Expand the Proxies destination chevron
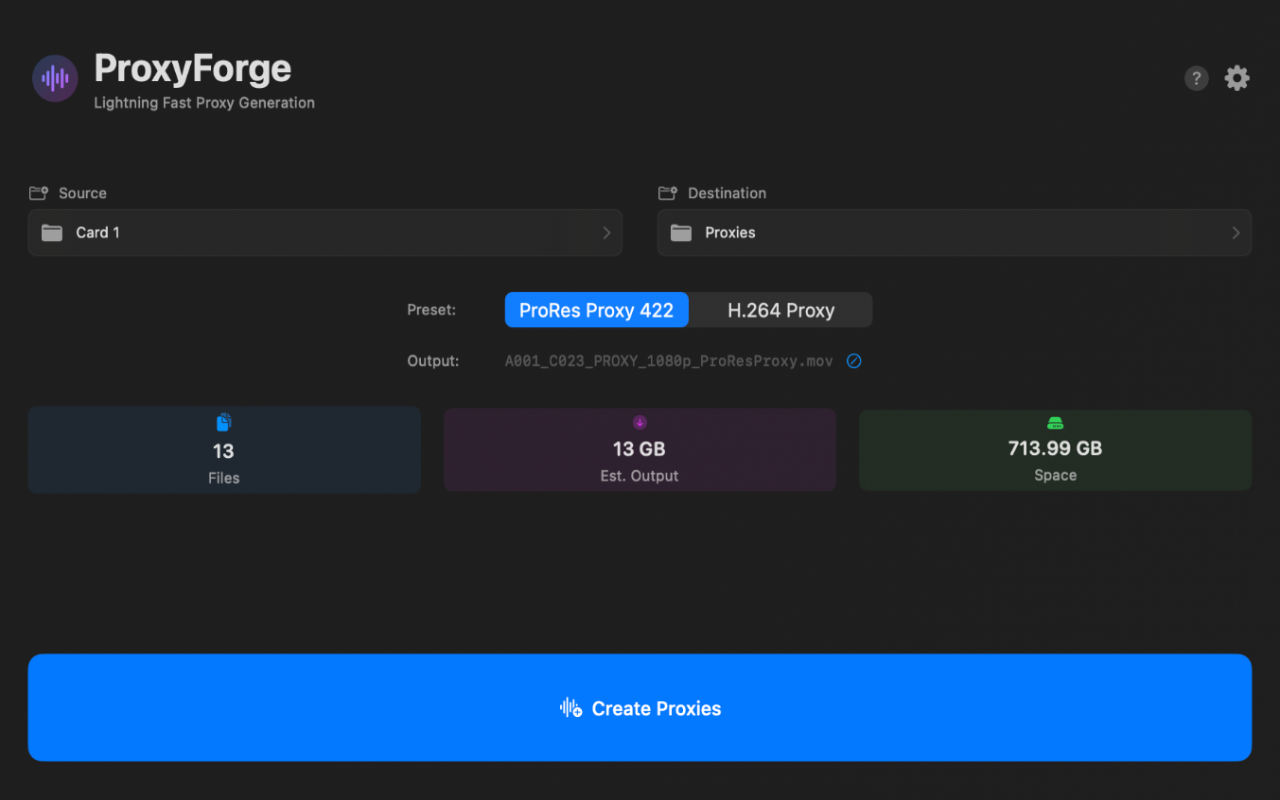Image resolution: width=1280 pixels, height=800 pixels. pyautogui.click(x=1236, y=232)
